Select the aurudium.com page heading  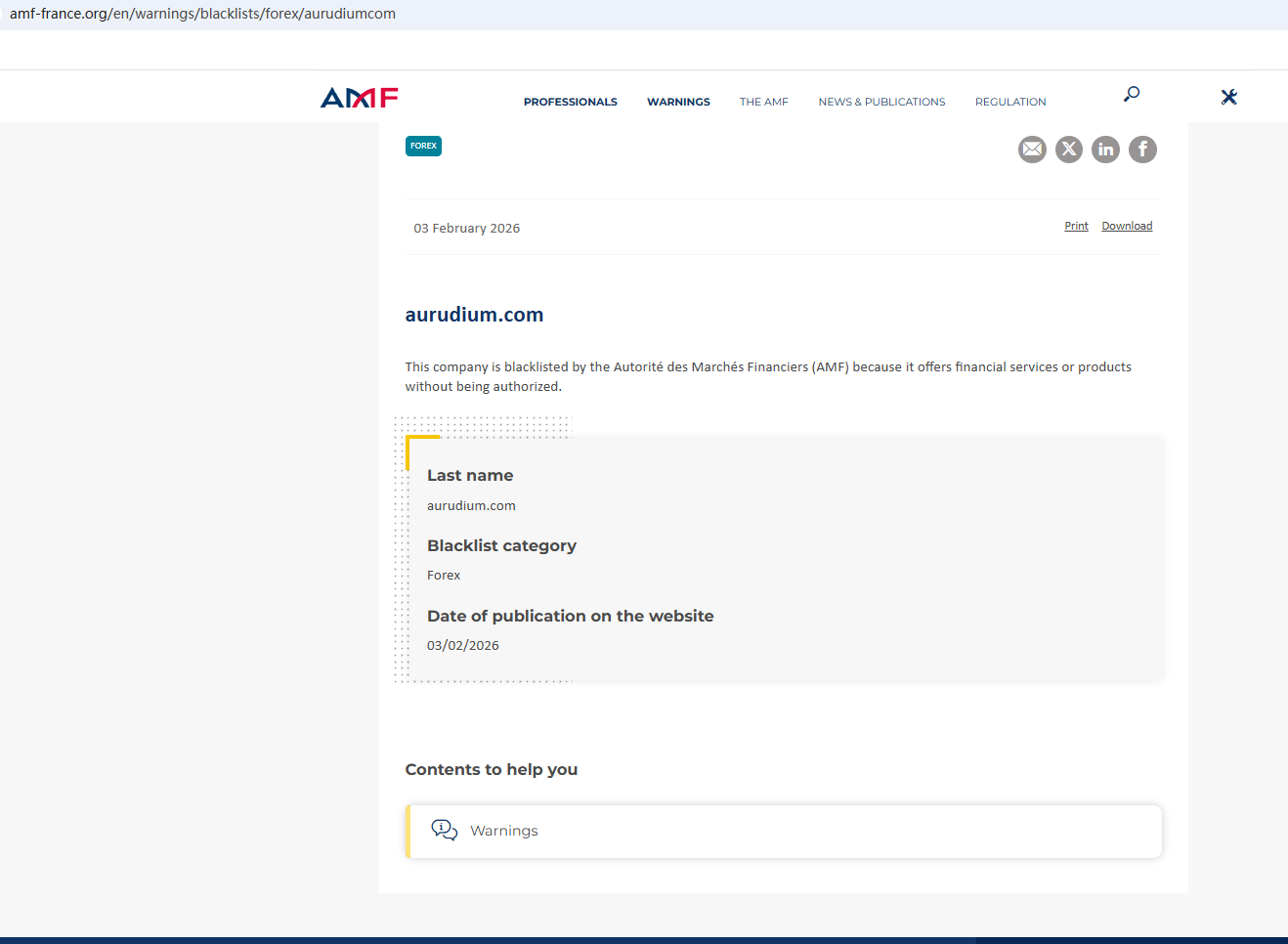474,315
